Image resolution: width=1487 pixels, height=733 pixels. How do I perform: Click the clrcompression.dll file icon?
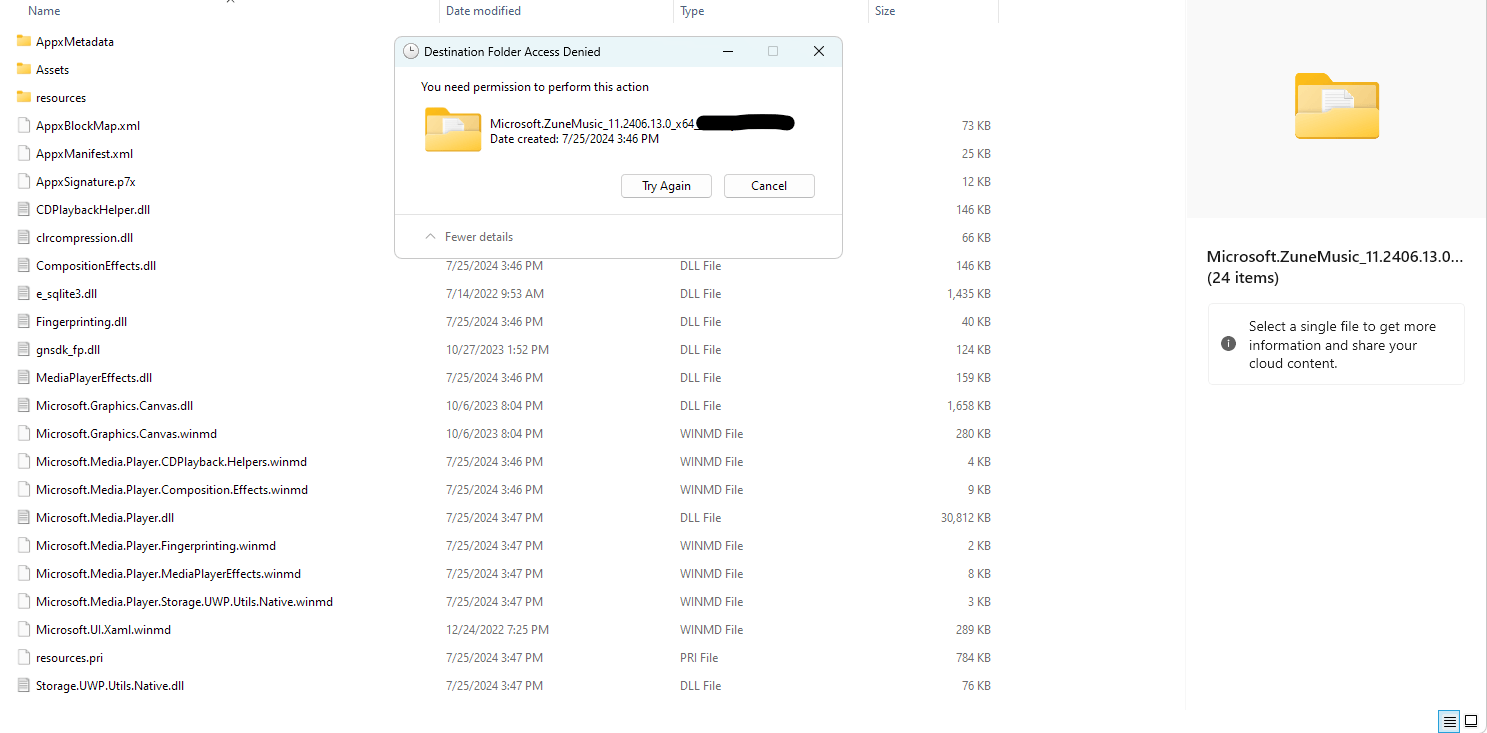(x=24, y=237)
